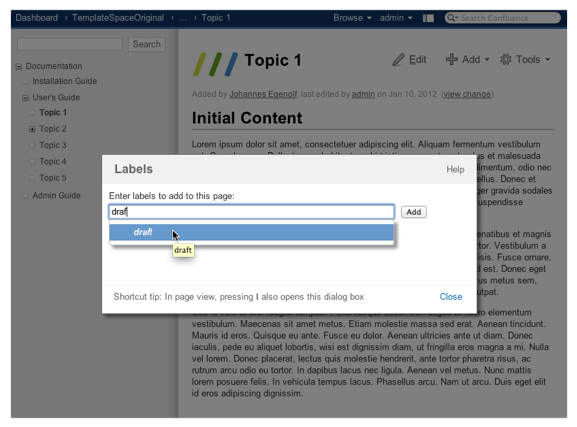
Task: Open Help in the Labels dialog
Action: (455, 169)
